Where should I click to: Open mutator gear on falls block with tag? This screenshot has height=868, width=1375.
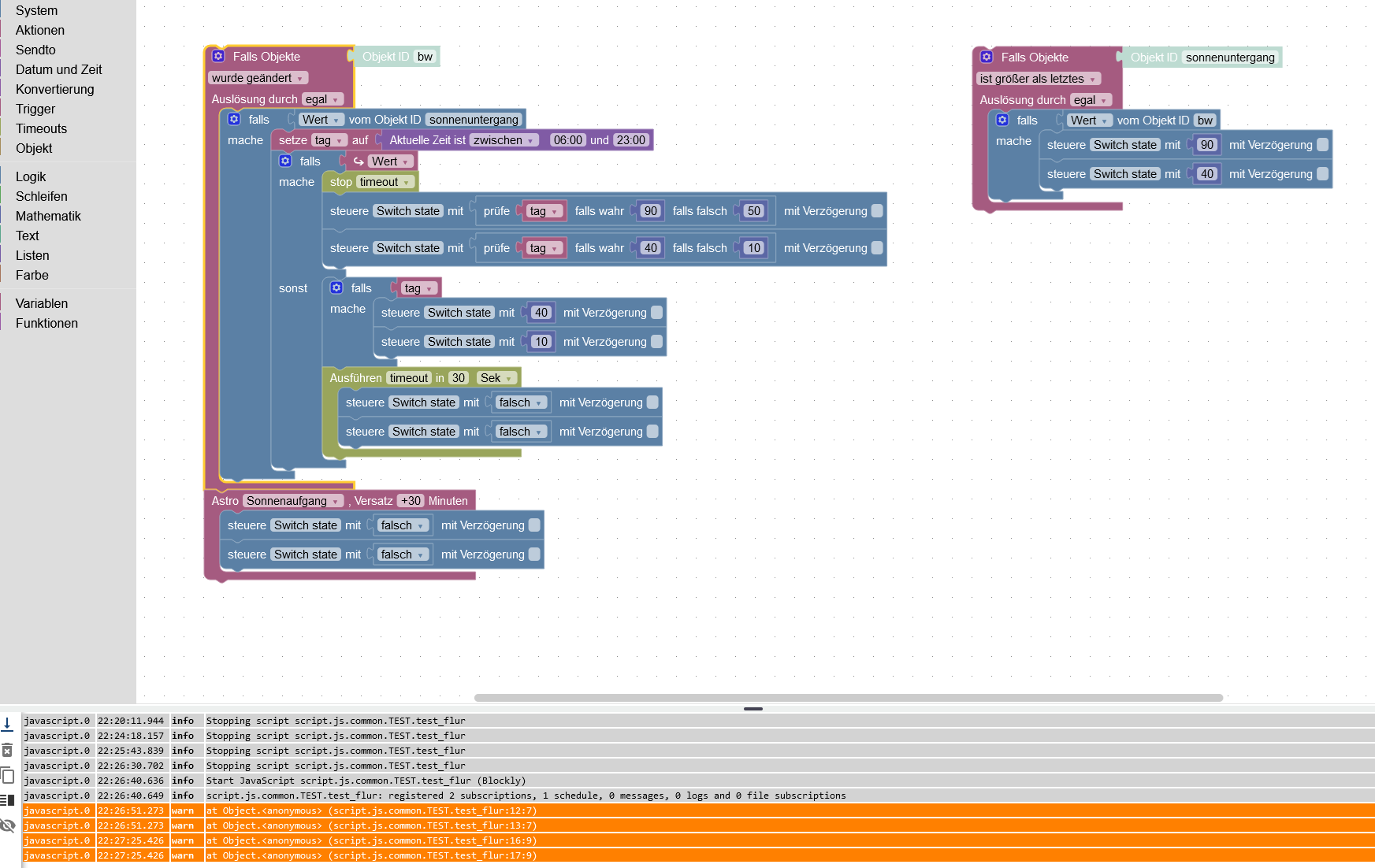(336, 287)
